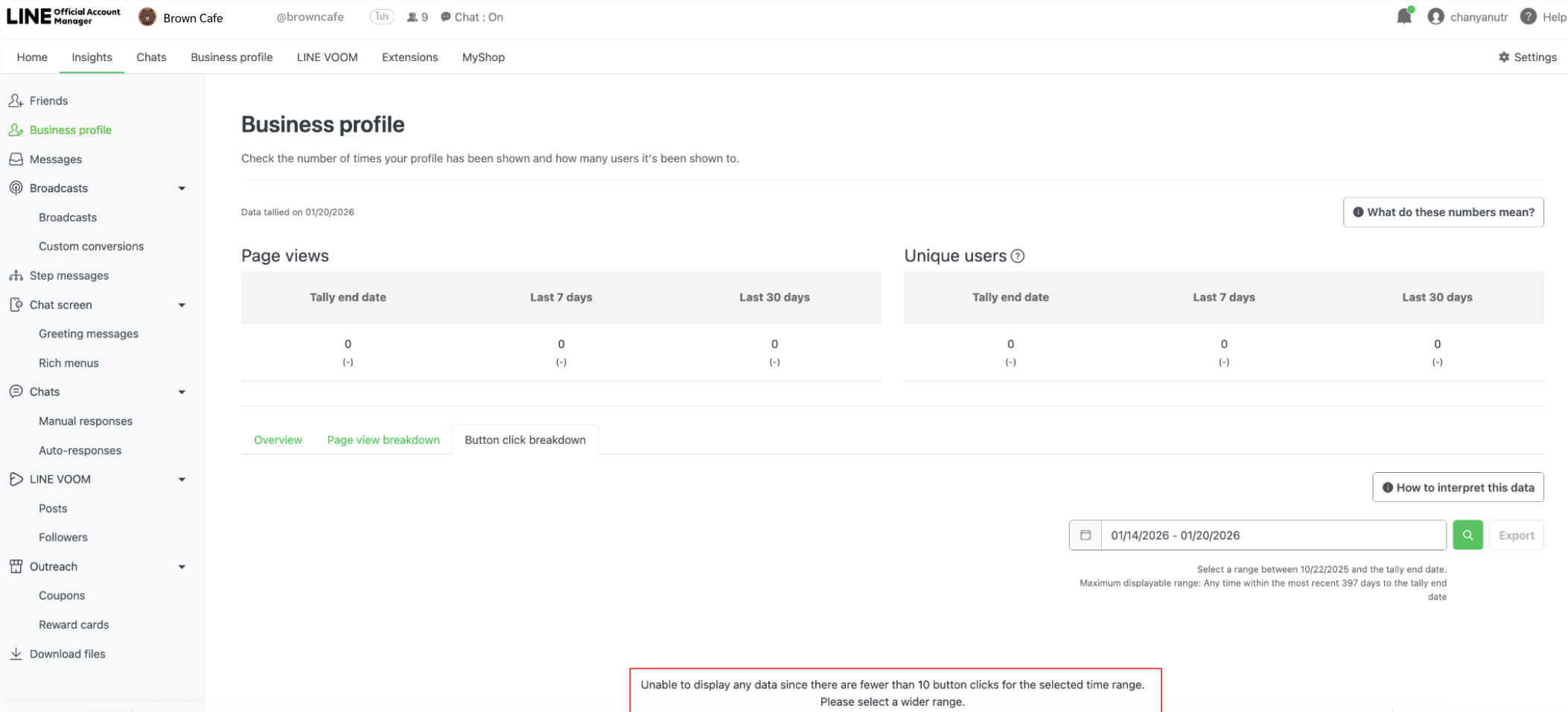Open the calendar date picker icon
This screenshot has width=1568, height=712.
1086,535
